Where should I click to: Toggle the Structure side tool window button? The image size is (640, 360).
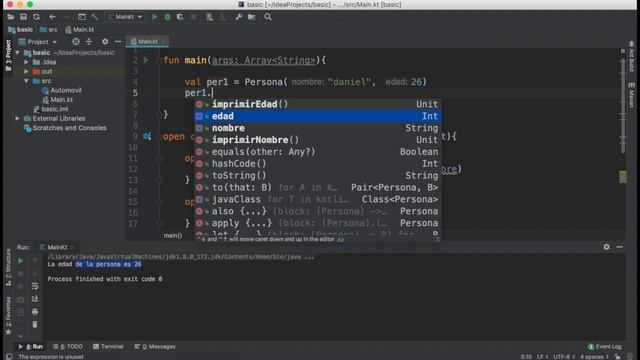coord(8,267)
